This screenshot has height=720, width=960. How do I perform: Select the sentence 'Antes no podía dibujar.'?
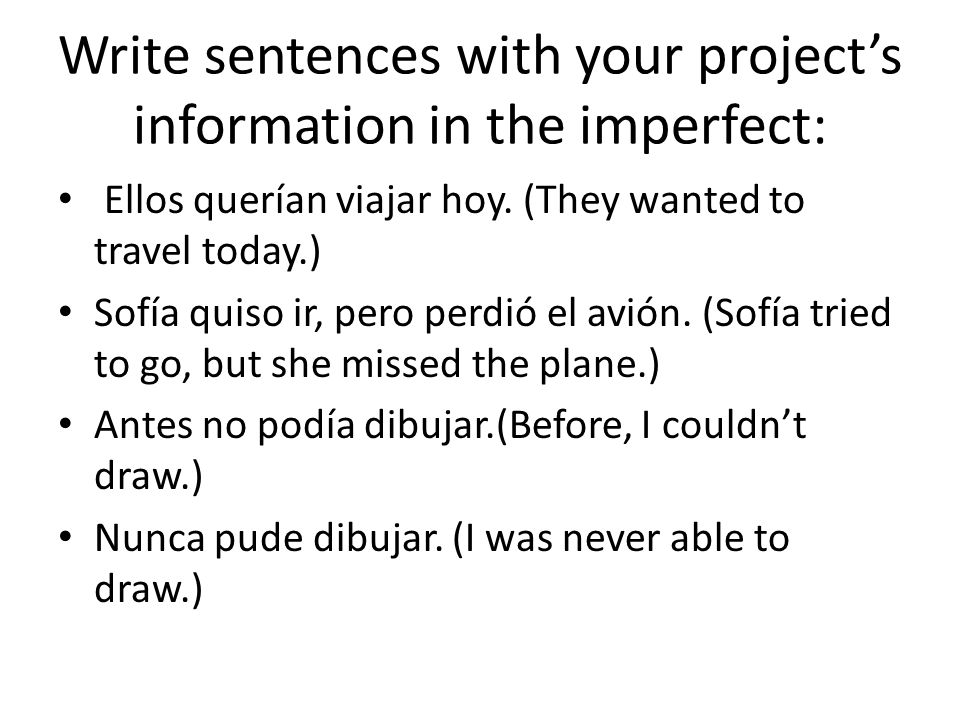294,426
